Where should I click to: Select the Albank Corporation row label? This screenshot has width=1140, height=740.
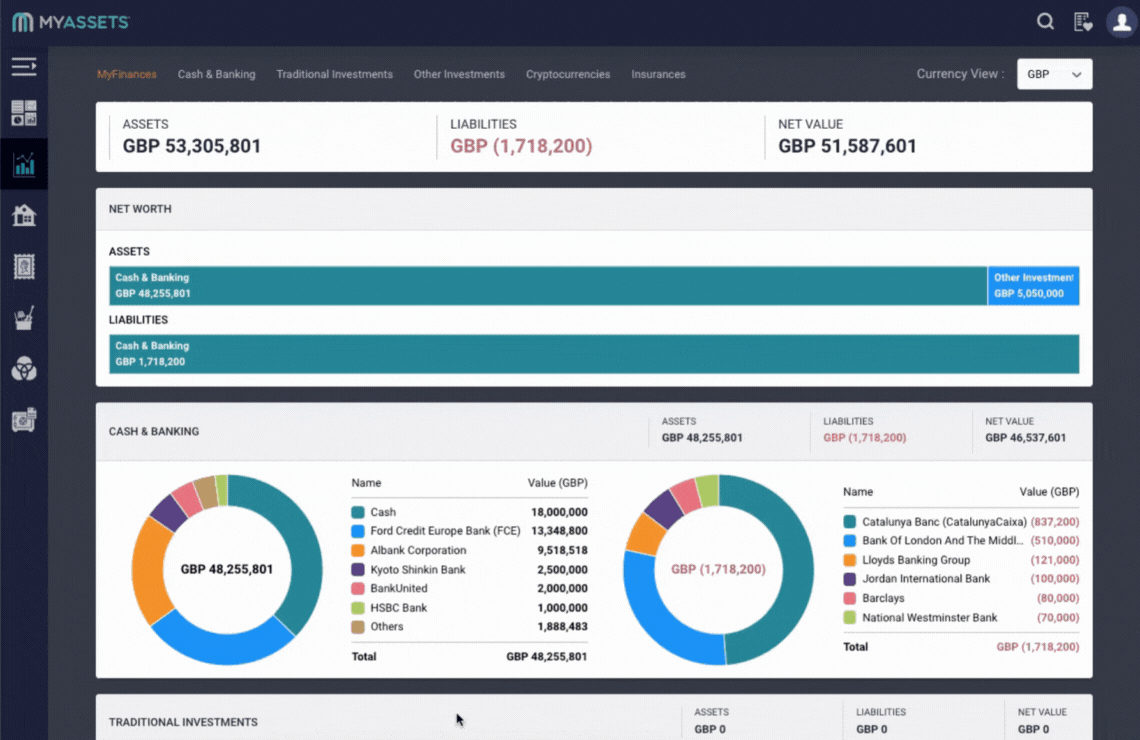click(x=418, y=550)
